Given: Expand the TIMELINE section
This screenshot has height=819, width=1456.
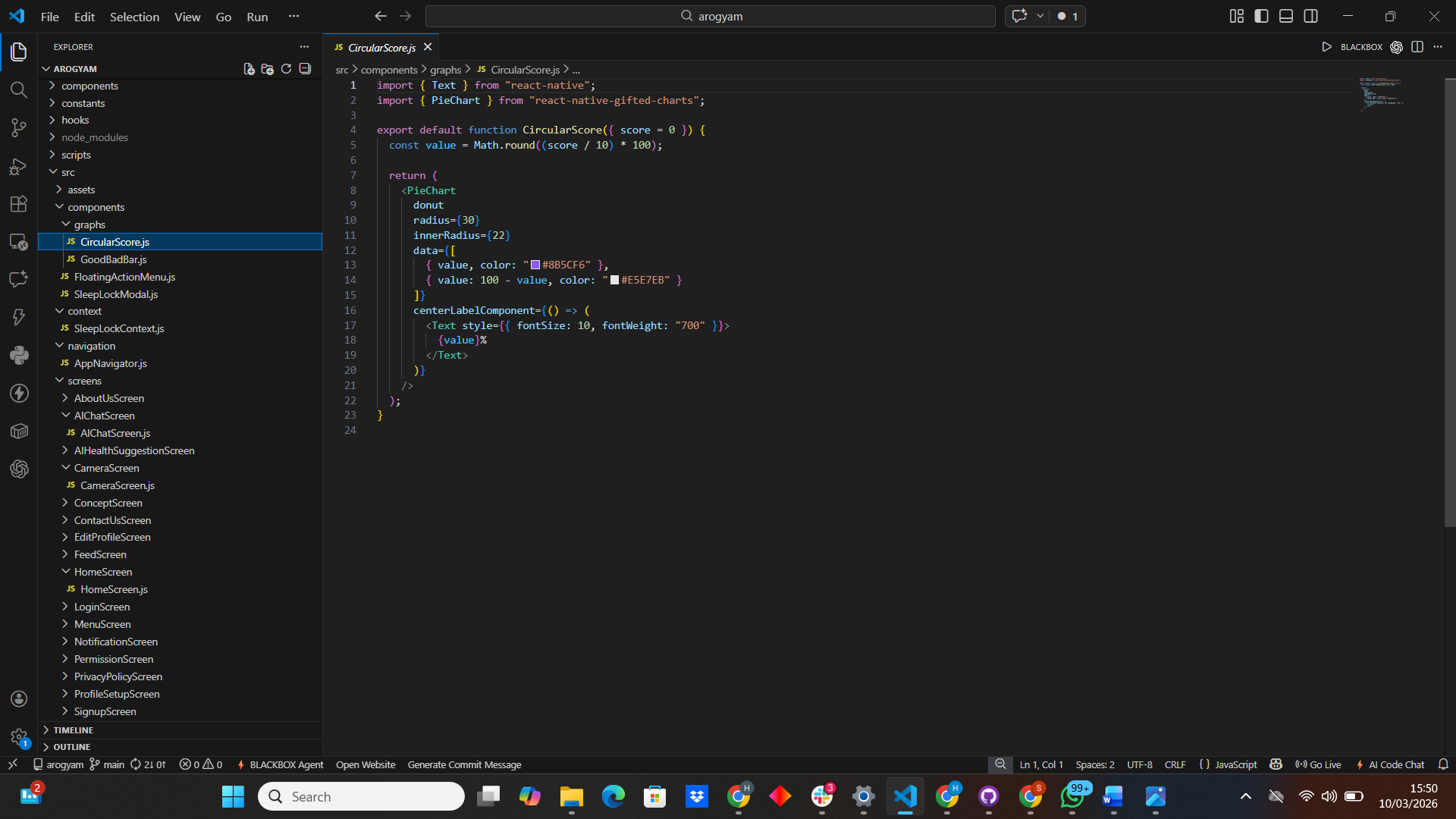Looking at the screenshot, I should coord(74,730).
